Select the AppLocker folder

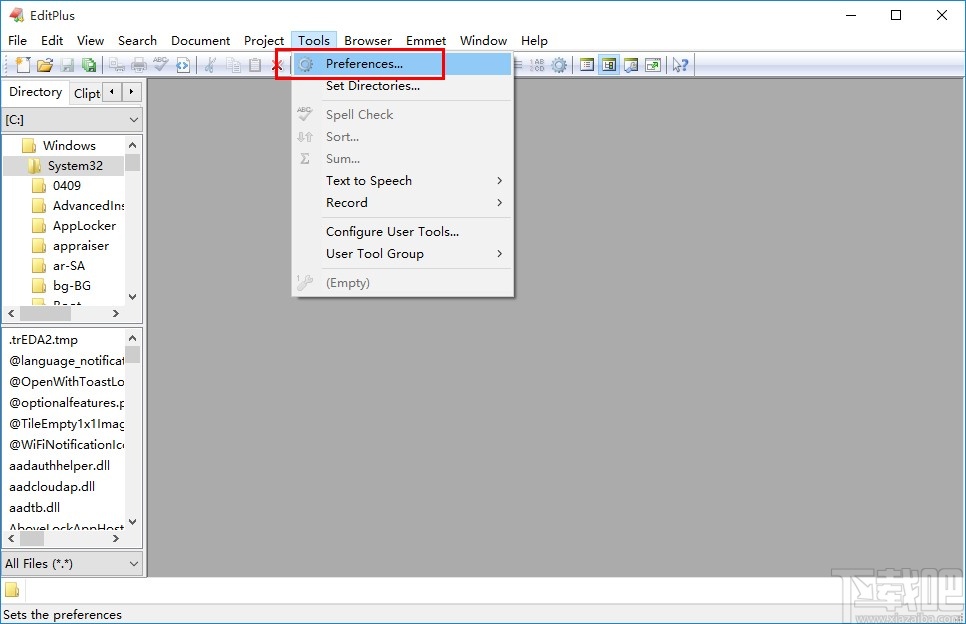tap(84, 226)
